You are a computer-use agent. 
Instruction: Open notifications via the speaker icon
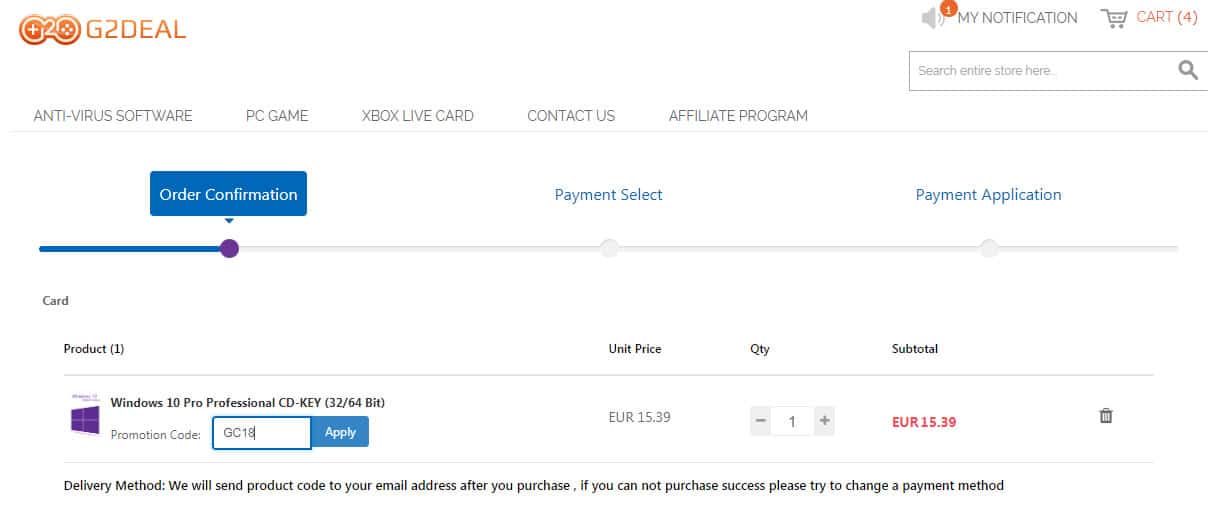coord(933,18)
